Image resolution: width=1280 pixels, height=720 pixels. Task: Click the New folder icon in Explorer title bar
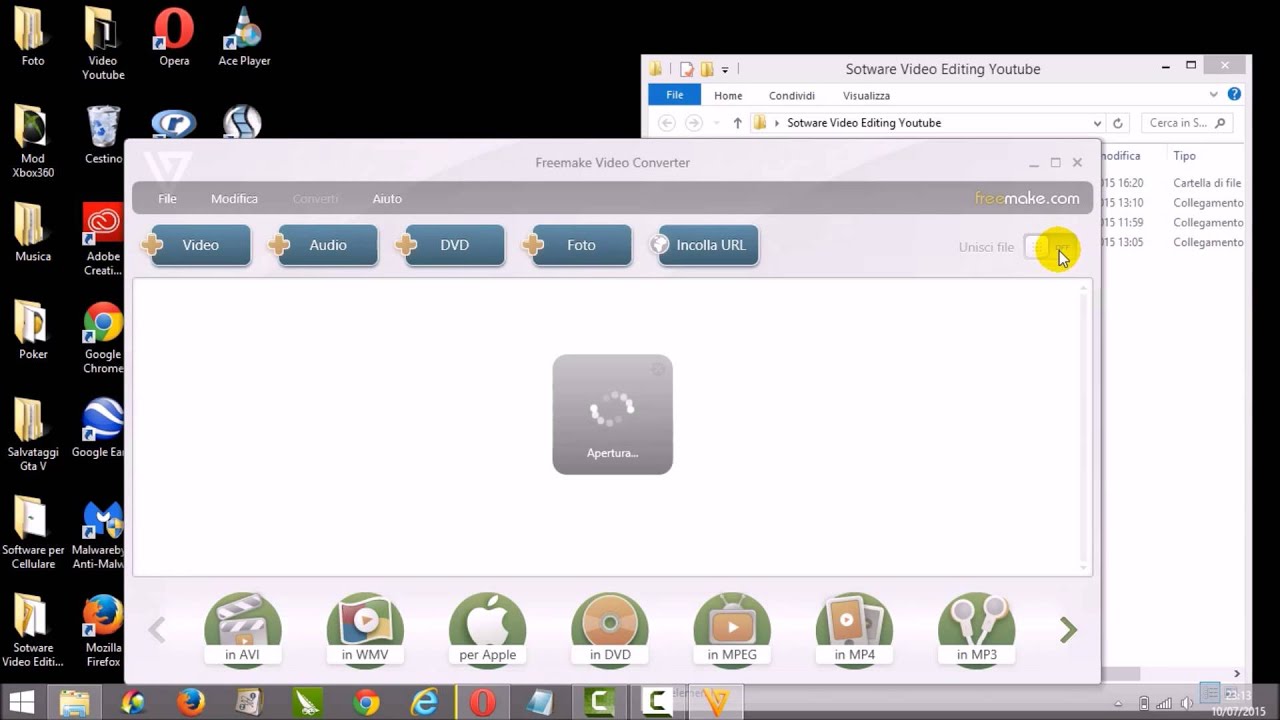click(x=706, y=69)
